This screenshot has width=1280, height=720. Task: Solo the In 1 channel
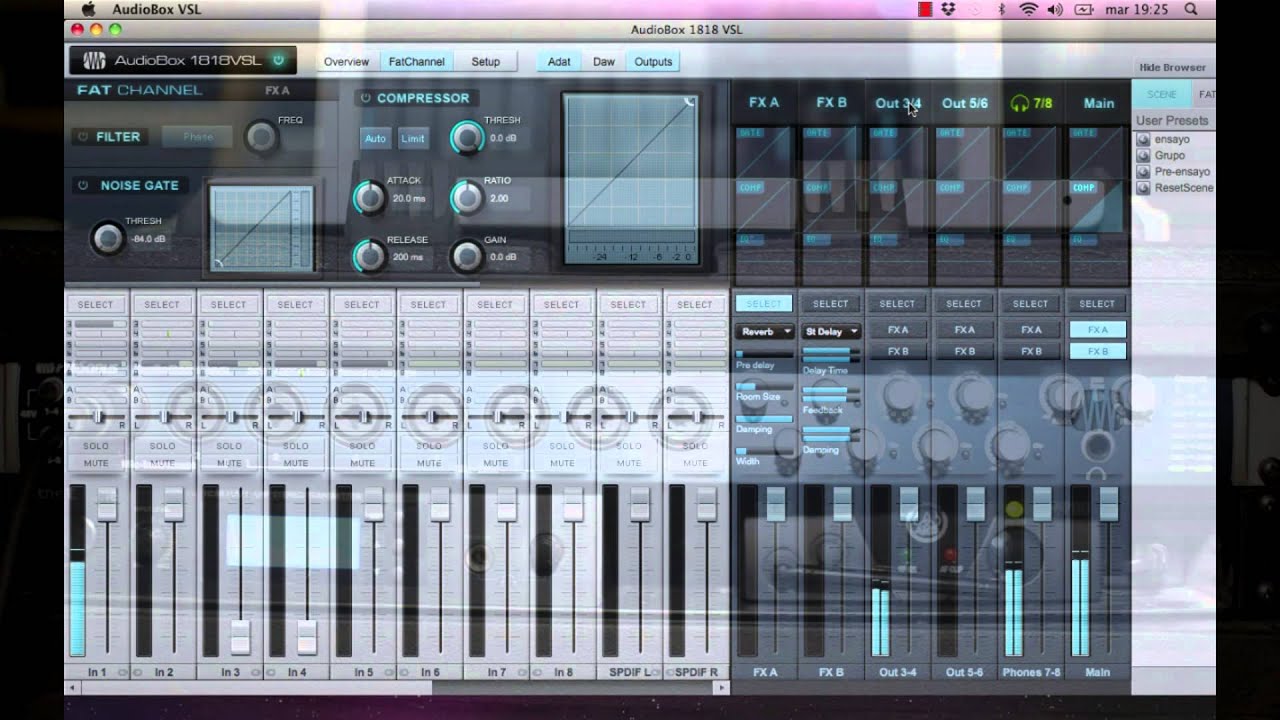click(x=96, y=446)
